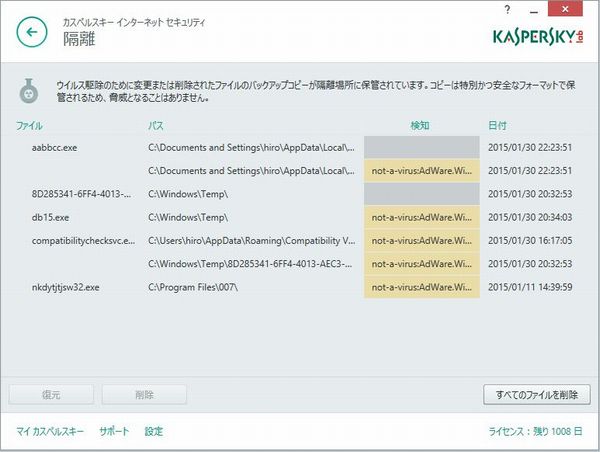Select the 8D285341-6FF4-4013 file entry
600x452 pixels.
coord(81,194)
